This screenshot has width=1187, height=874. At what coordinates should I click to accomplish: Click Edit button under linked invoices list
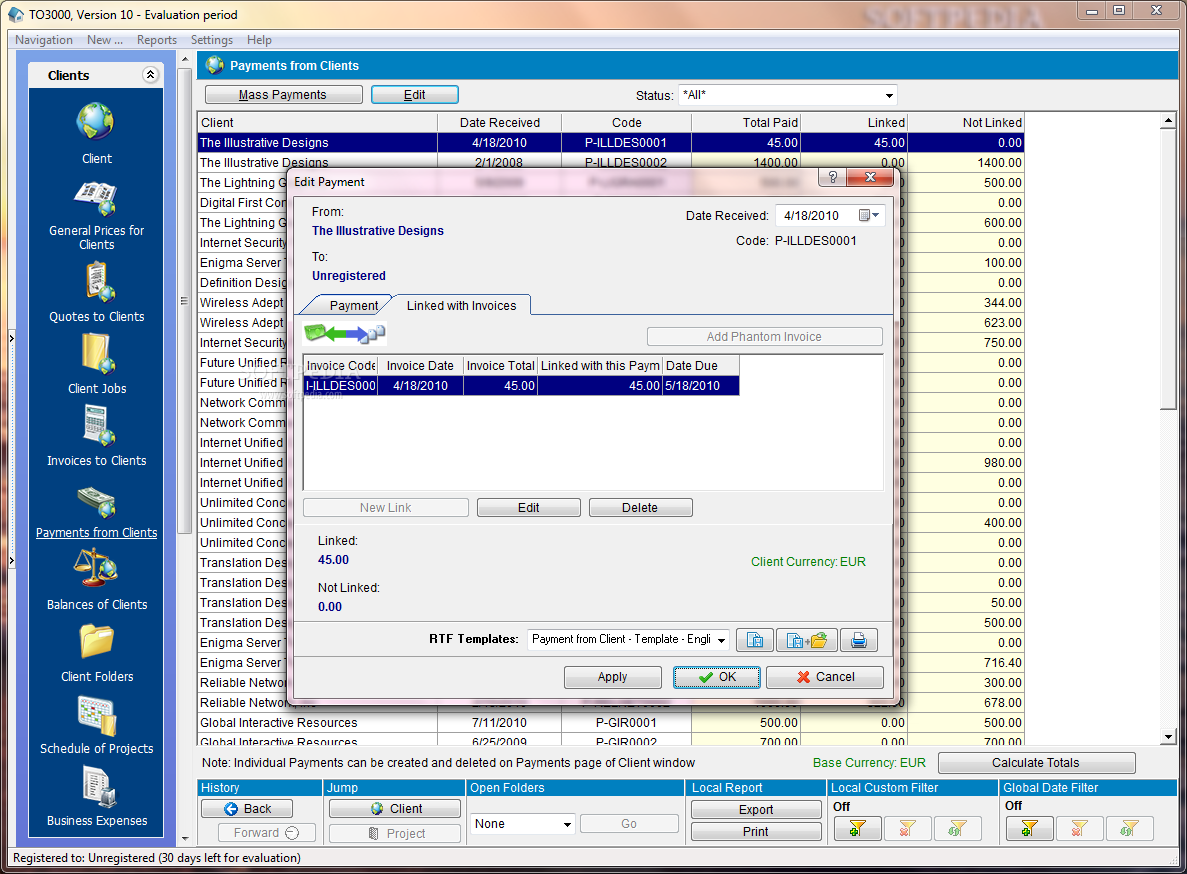tap(528, 508)
